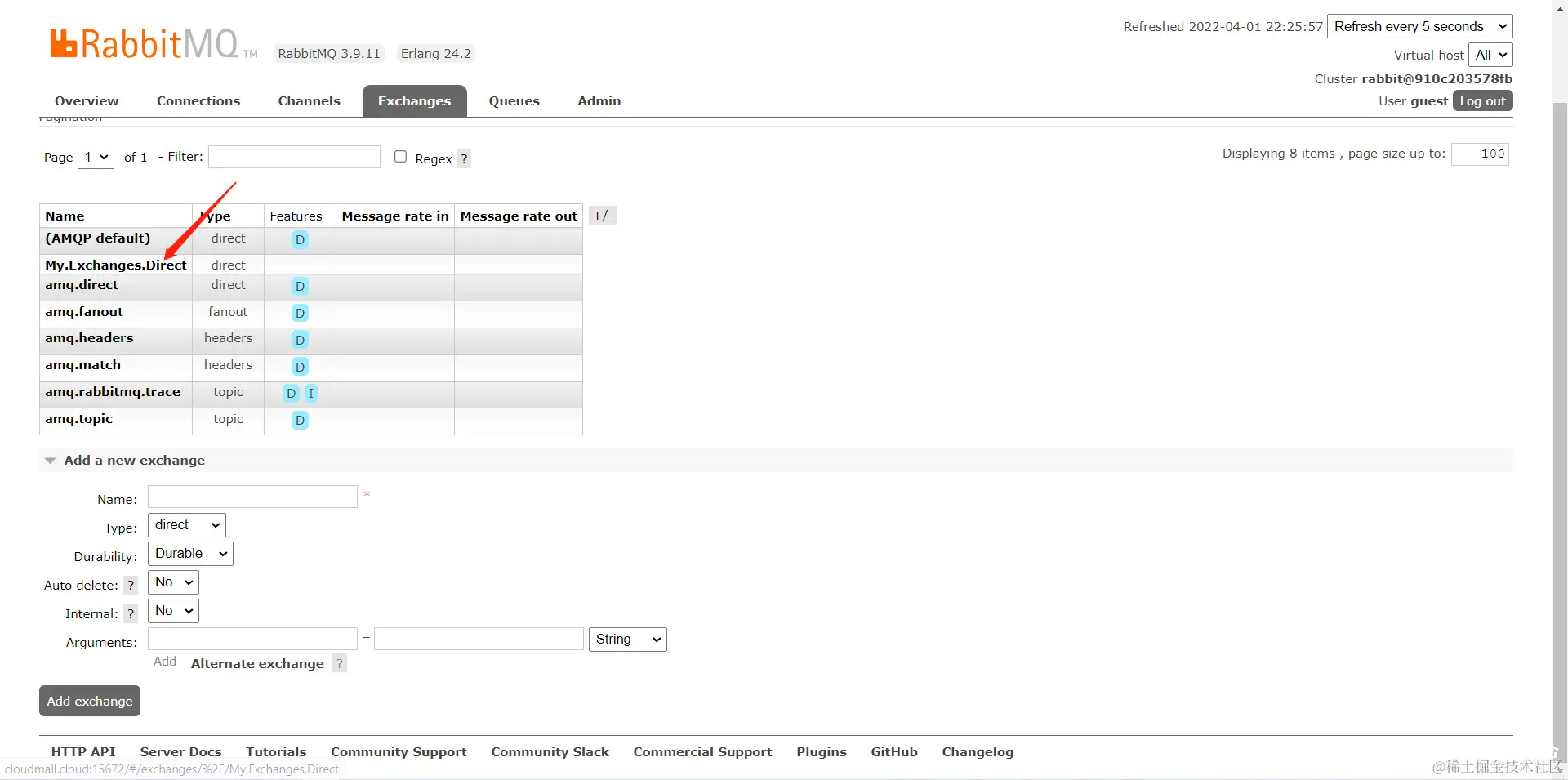Image resolution: width=1568 pixels, height=780 pixels.
Task: Switch to the Admin tab
Action: (x=599, y=101)
